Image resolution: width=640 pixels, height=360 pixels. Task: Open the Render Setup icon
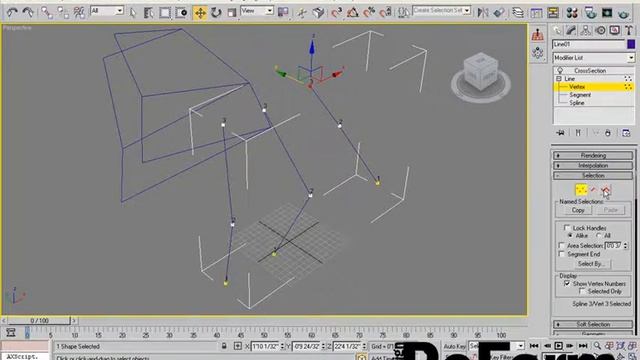(590, 13)
